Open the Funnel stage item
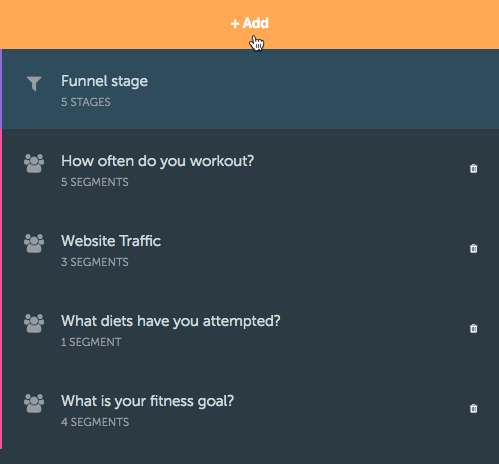Image resolution: width=499 pixels, height=464 pixels. click(250, 89)
